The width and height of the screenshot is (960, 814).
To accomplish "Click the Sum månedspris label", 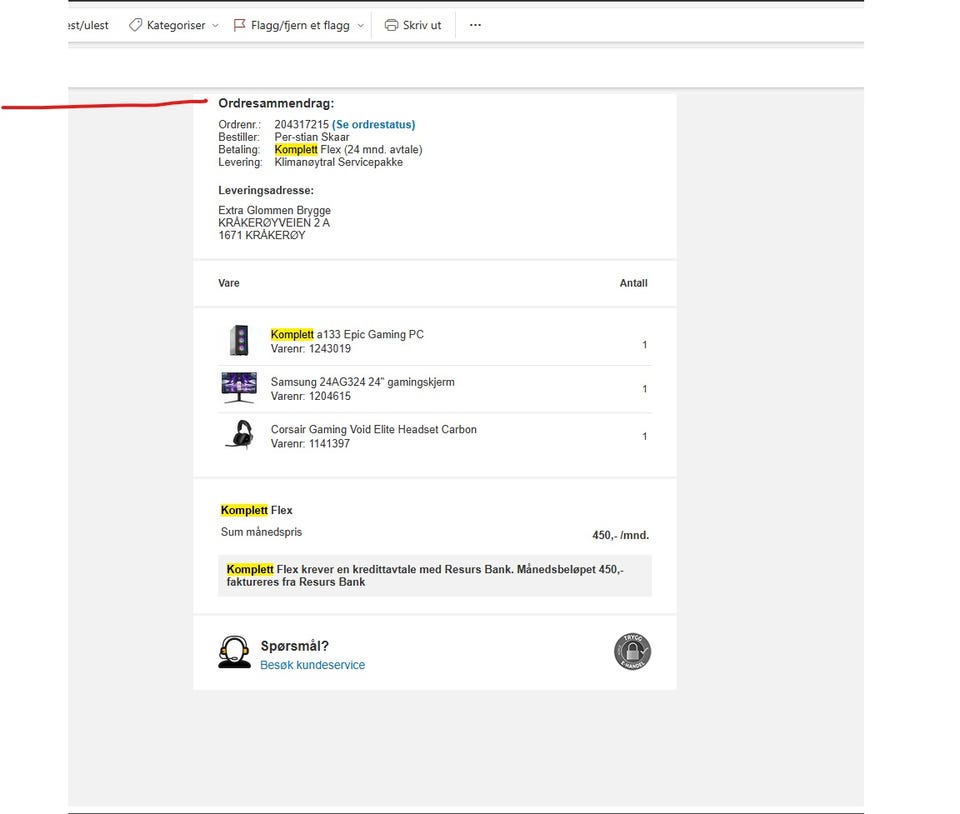I will [261, 532].
